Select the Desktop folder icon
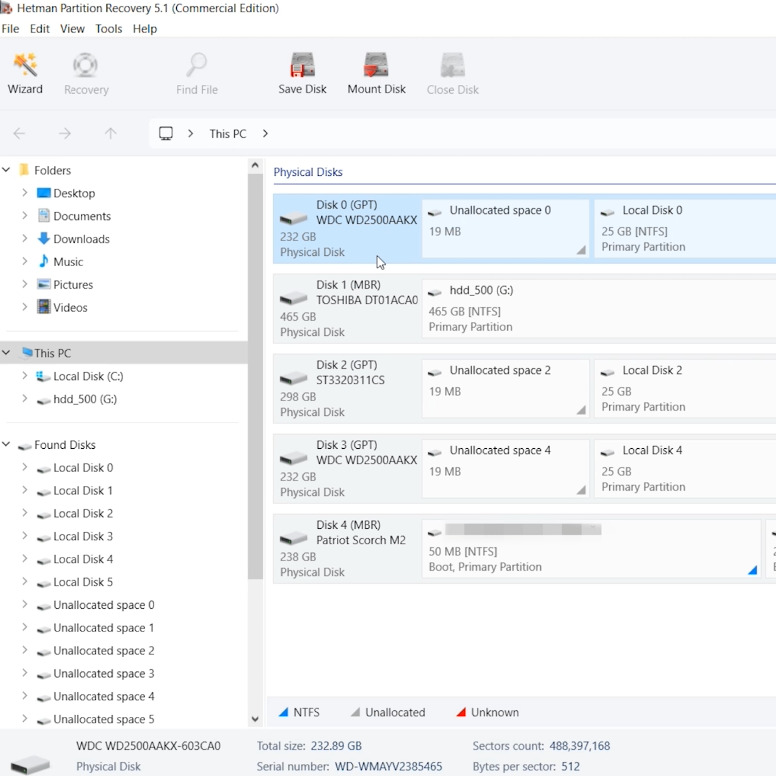The width and height of the screenshot is (776, 776). [44, 193]
